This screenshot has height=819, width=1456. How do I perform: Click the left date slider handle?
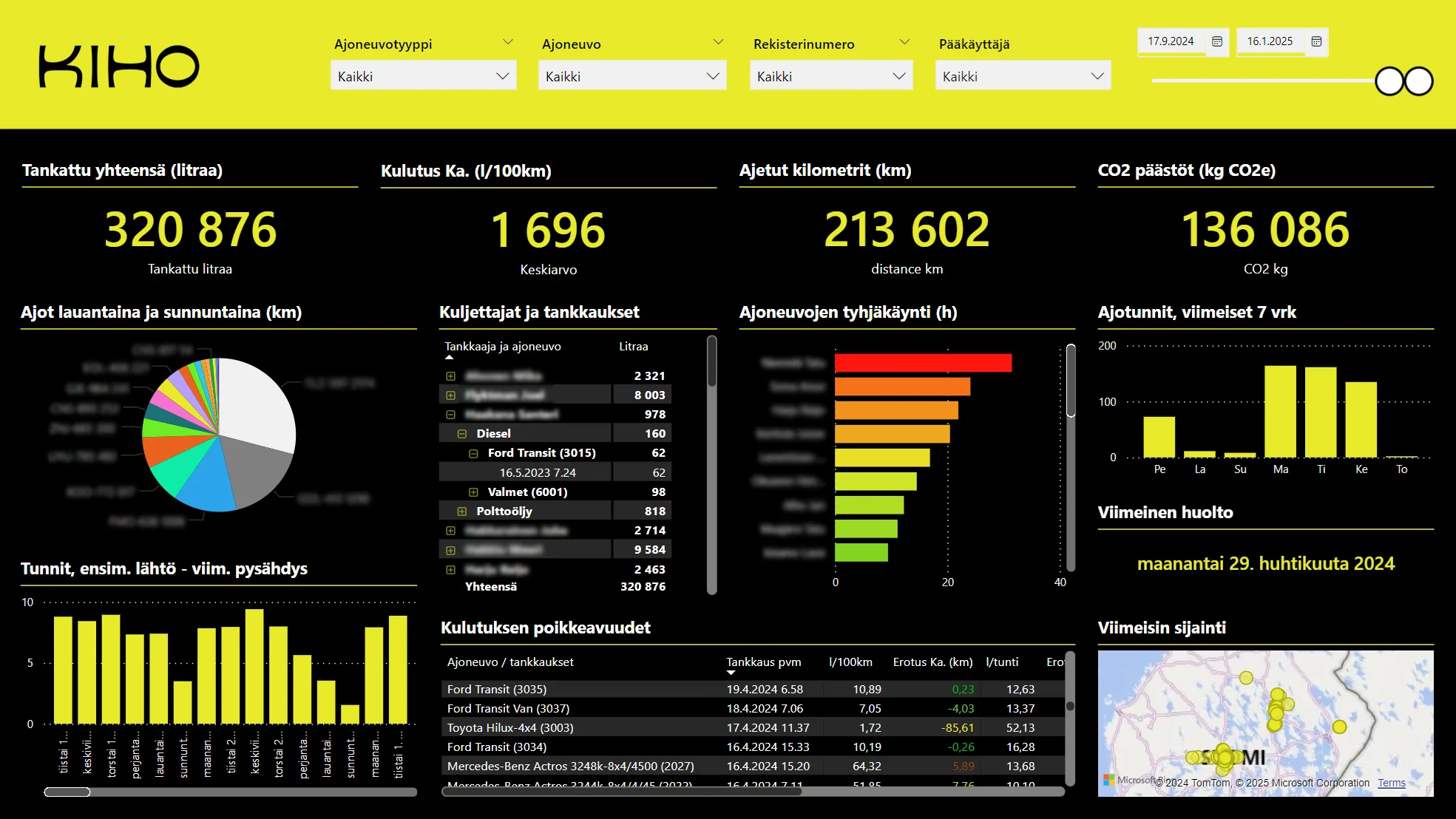click(x=1389, y=81)
